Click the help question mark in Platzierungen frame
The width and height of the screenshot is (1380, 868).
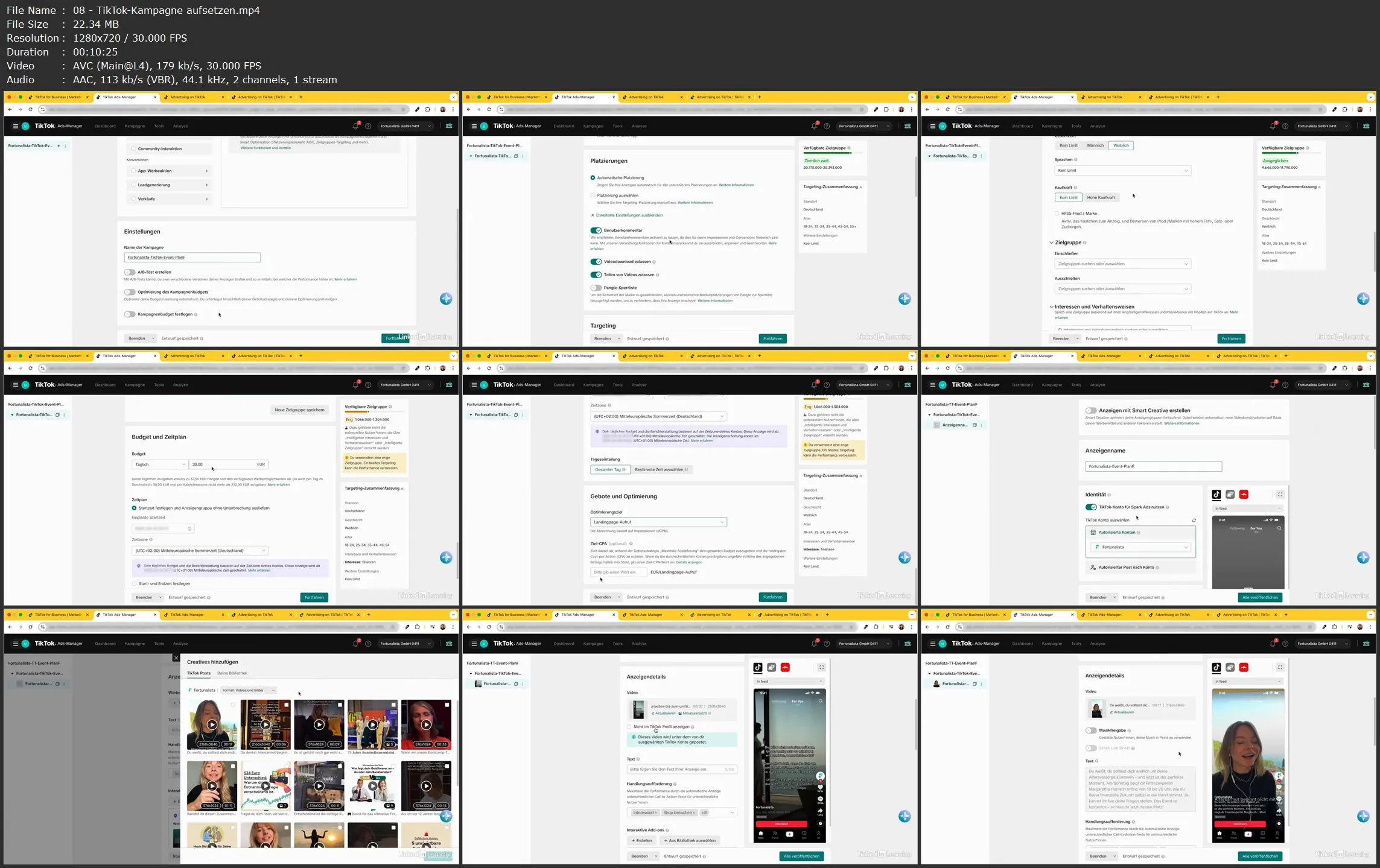(x=827, y=126)
